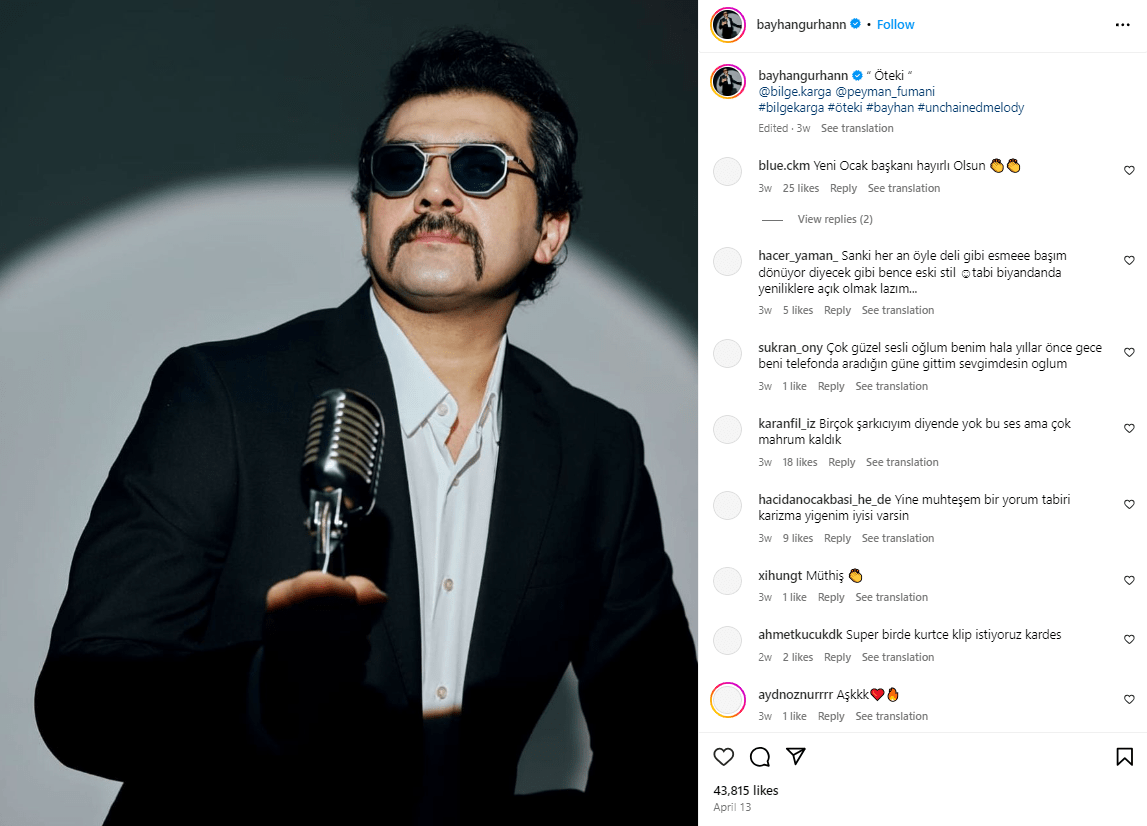See translation of the post caption
This screenshot has width=1147, height=826.
pos(857,128)
